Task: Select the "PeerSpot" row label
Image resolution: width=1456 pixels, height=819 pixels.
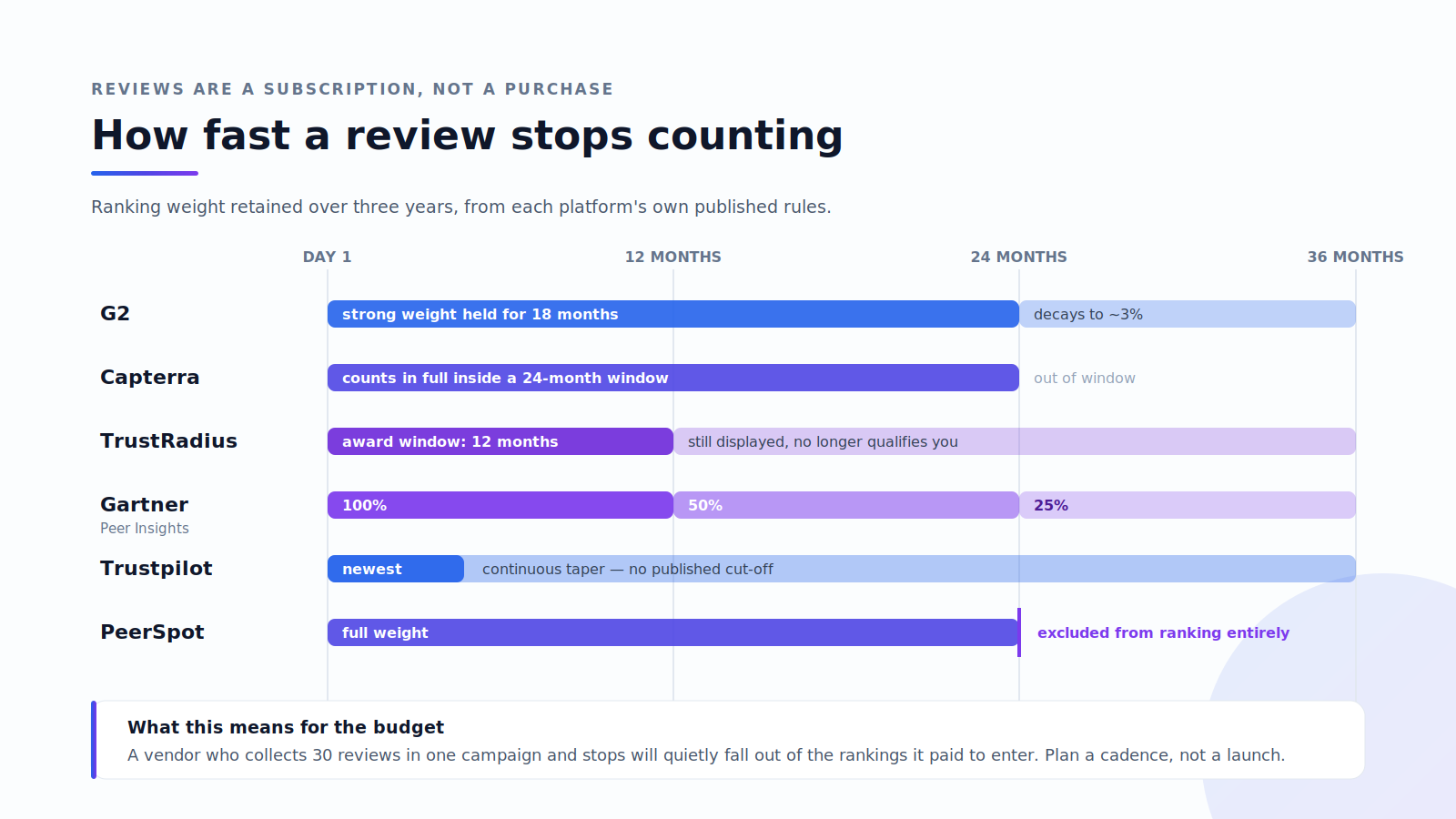Action: pyautogui.click(x=152, y=632)
